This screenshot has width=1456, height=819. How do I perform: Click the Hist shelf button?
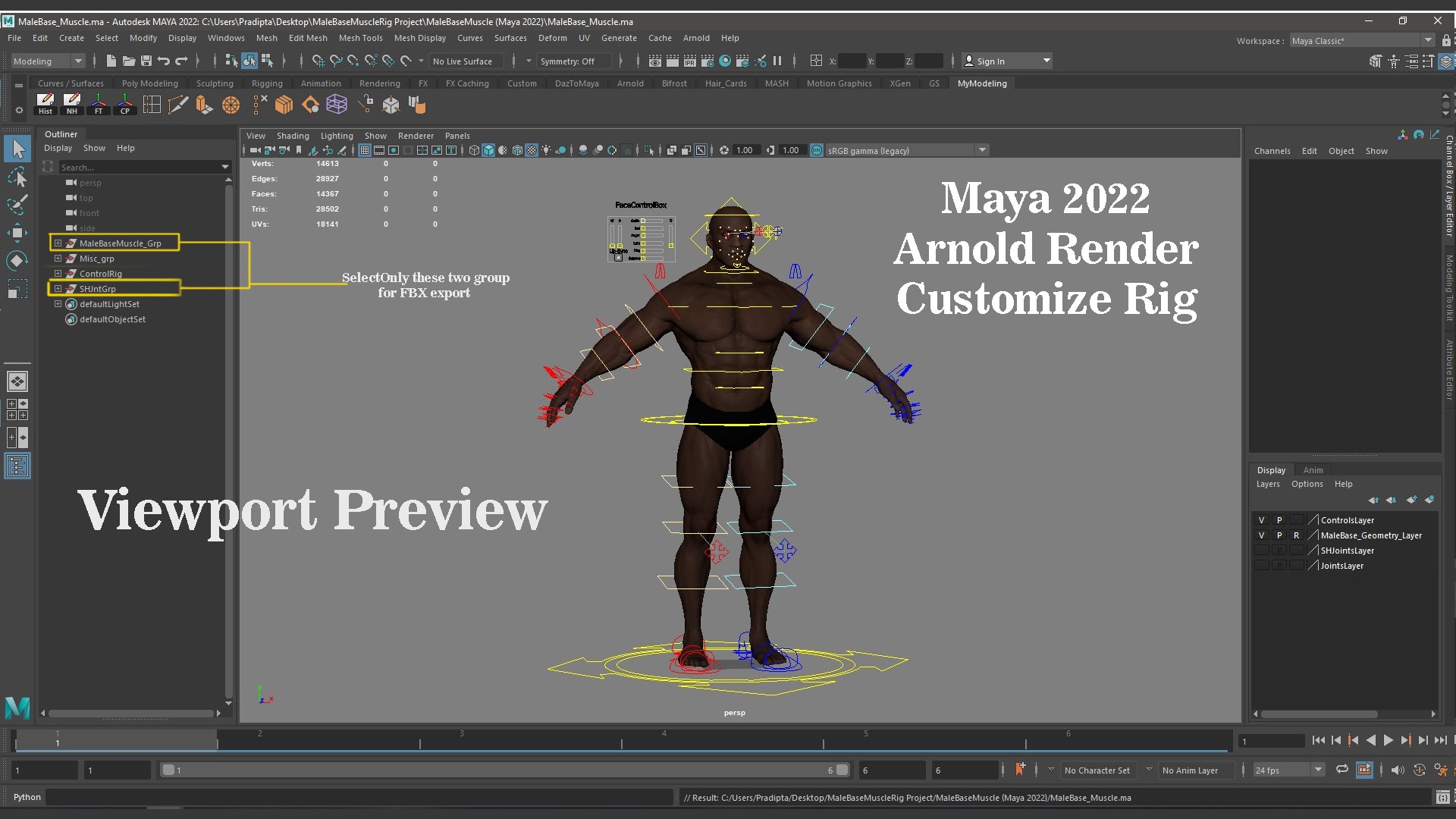click(x=45, y=104)
